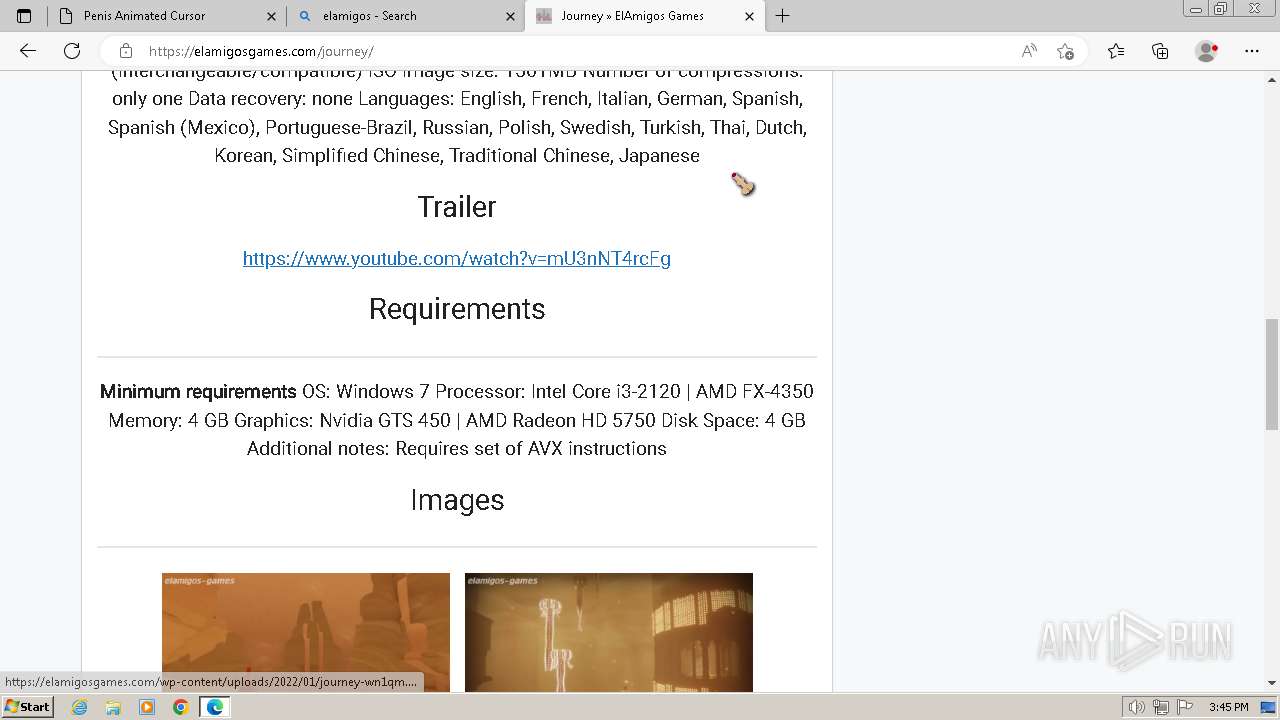
Task: Close the Penis Animated Cursor tab
Action: click(x=271, y=16)
